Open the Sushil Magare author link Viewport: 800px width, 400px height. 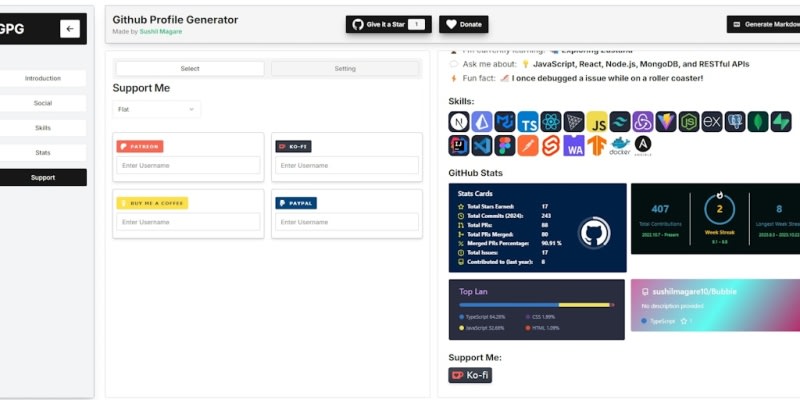[x=161, y=32]
